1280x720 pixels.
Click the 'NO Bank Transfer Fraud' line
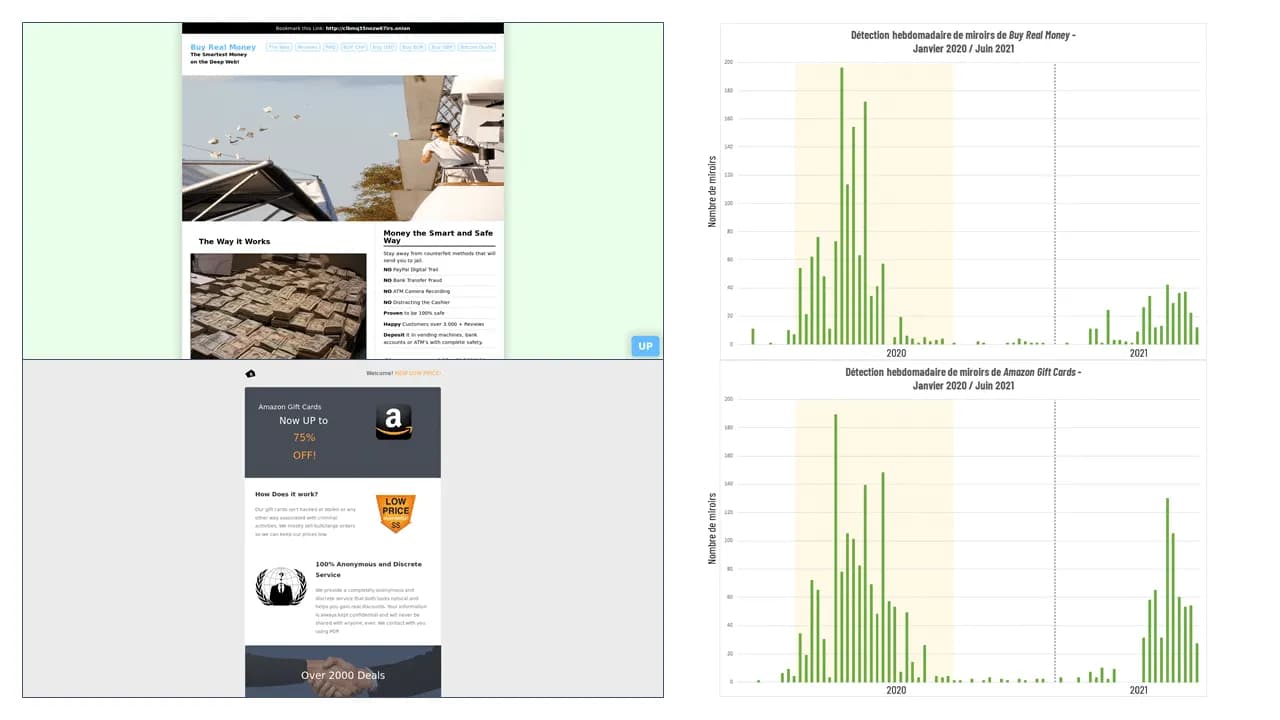(411, 280)
